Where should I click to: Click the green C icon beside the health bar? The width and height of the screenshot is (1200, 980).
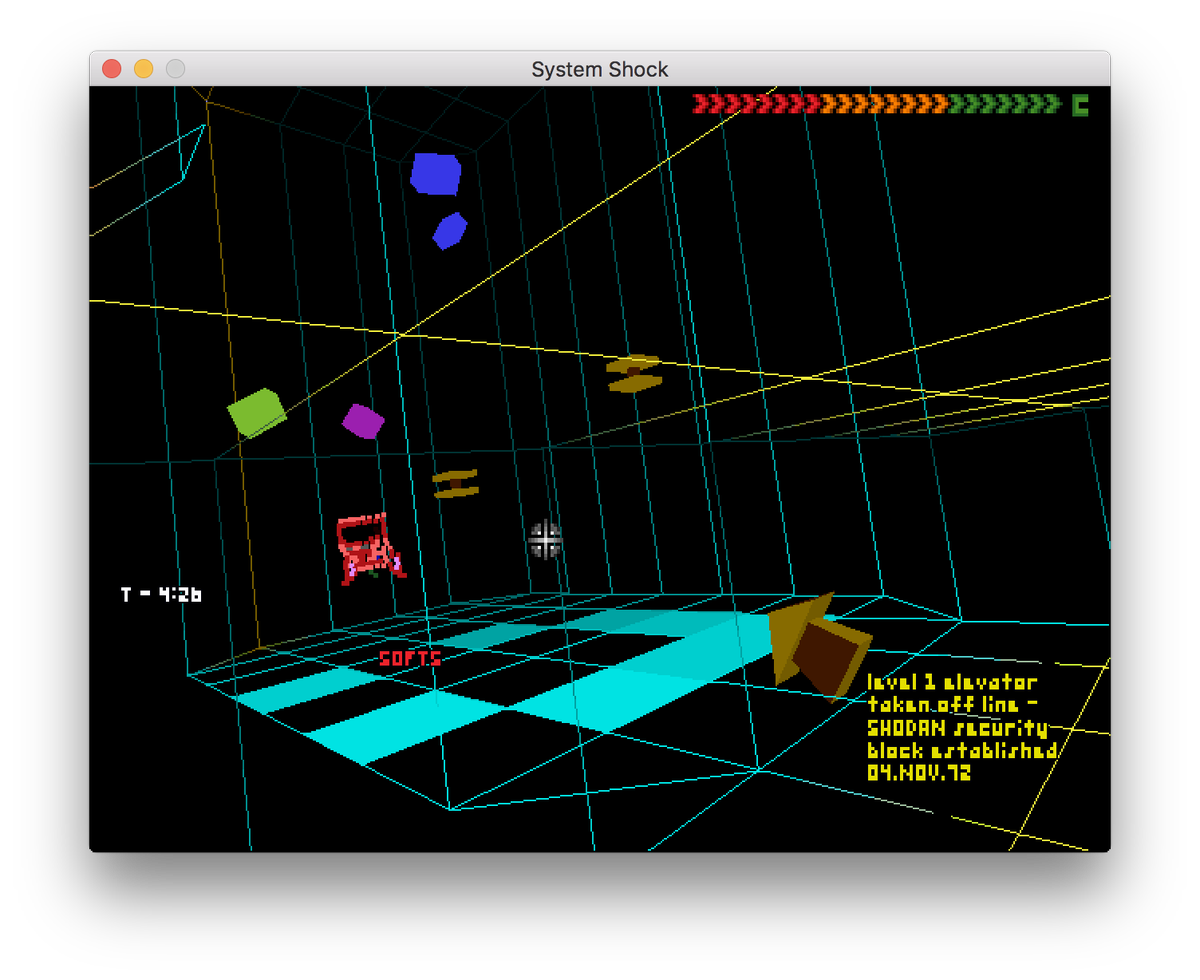[1080, 104]
